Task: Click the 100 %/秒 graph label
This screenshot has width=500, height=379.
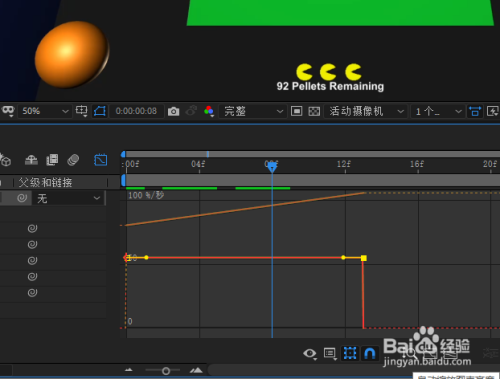Action: 146,195
